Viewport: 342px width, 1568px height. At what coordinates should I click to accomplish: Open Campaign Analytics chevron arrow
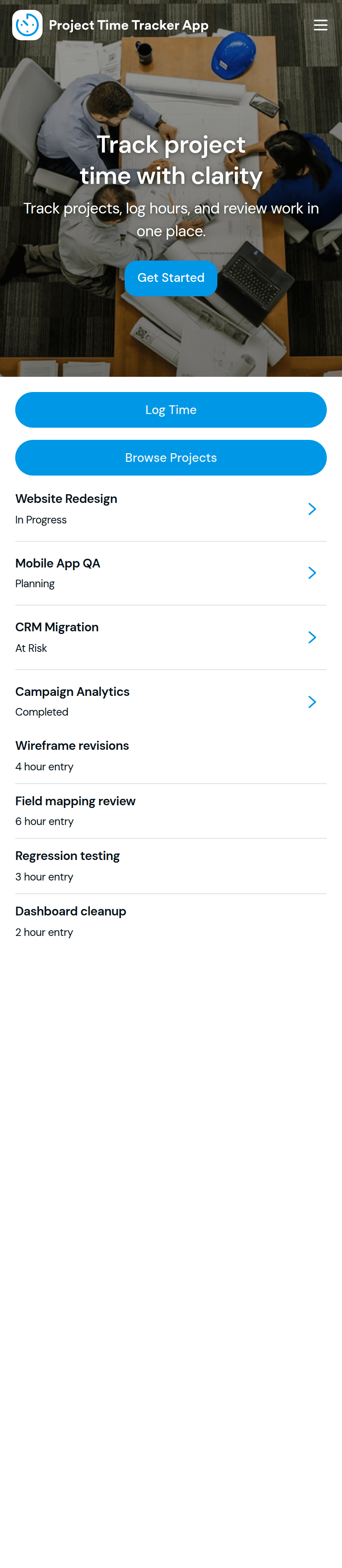[312, 702]
